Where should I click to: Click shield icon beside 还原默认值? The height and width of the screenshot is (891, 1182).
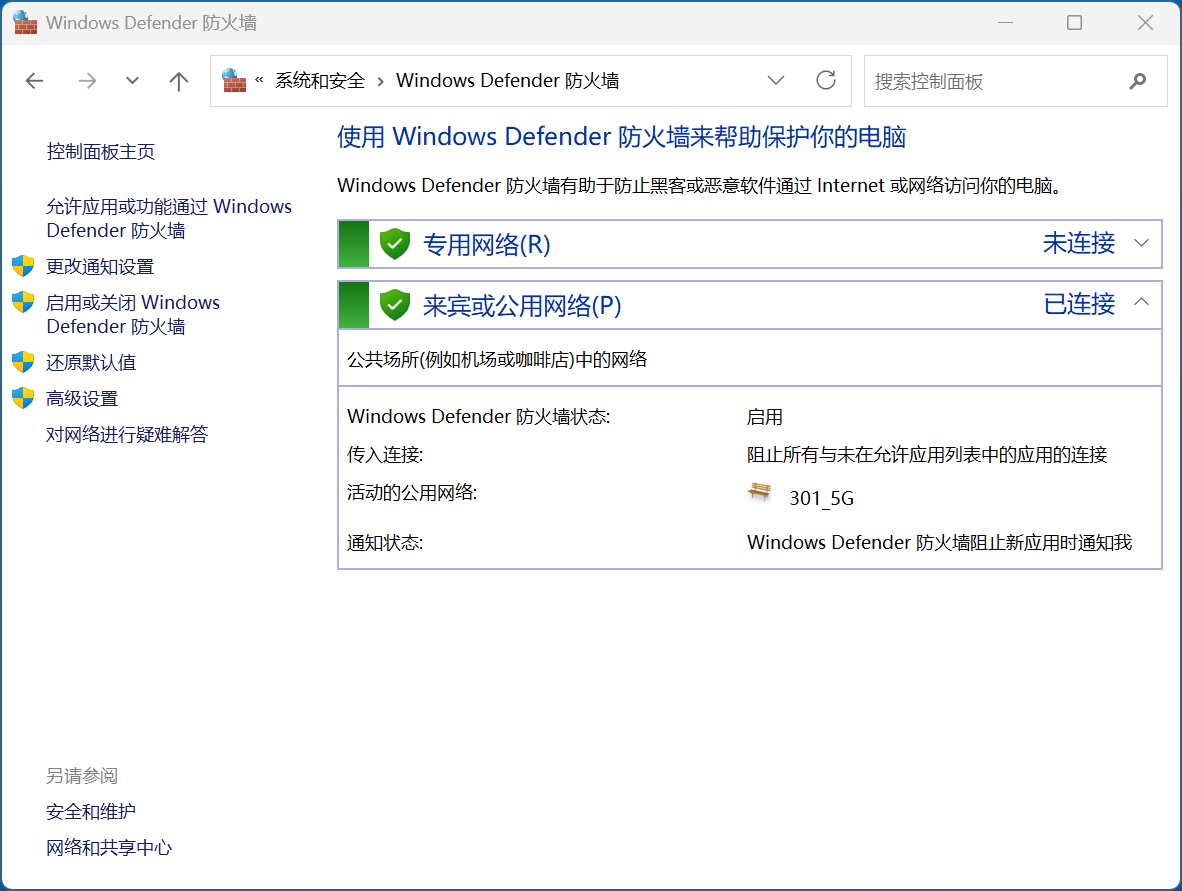(23, 362)
